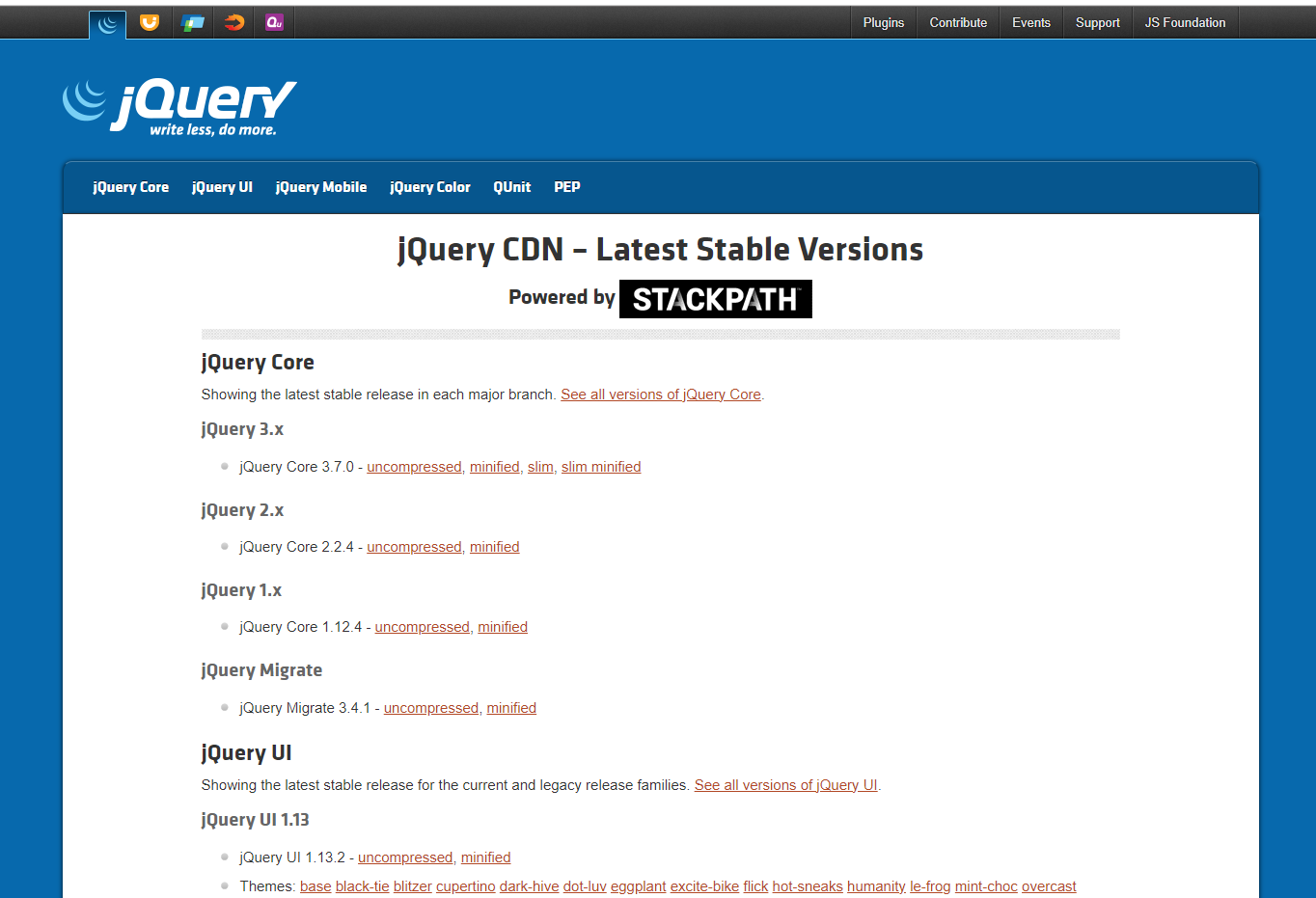Click the jQuery CDN – Latest Stable Versions heading
The width and height of the screenshot is (1316, 898).
(x=661, y=250)
